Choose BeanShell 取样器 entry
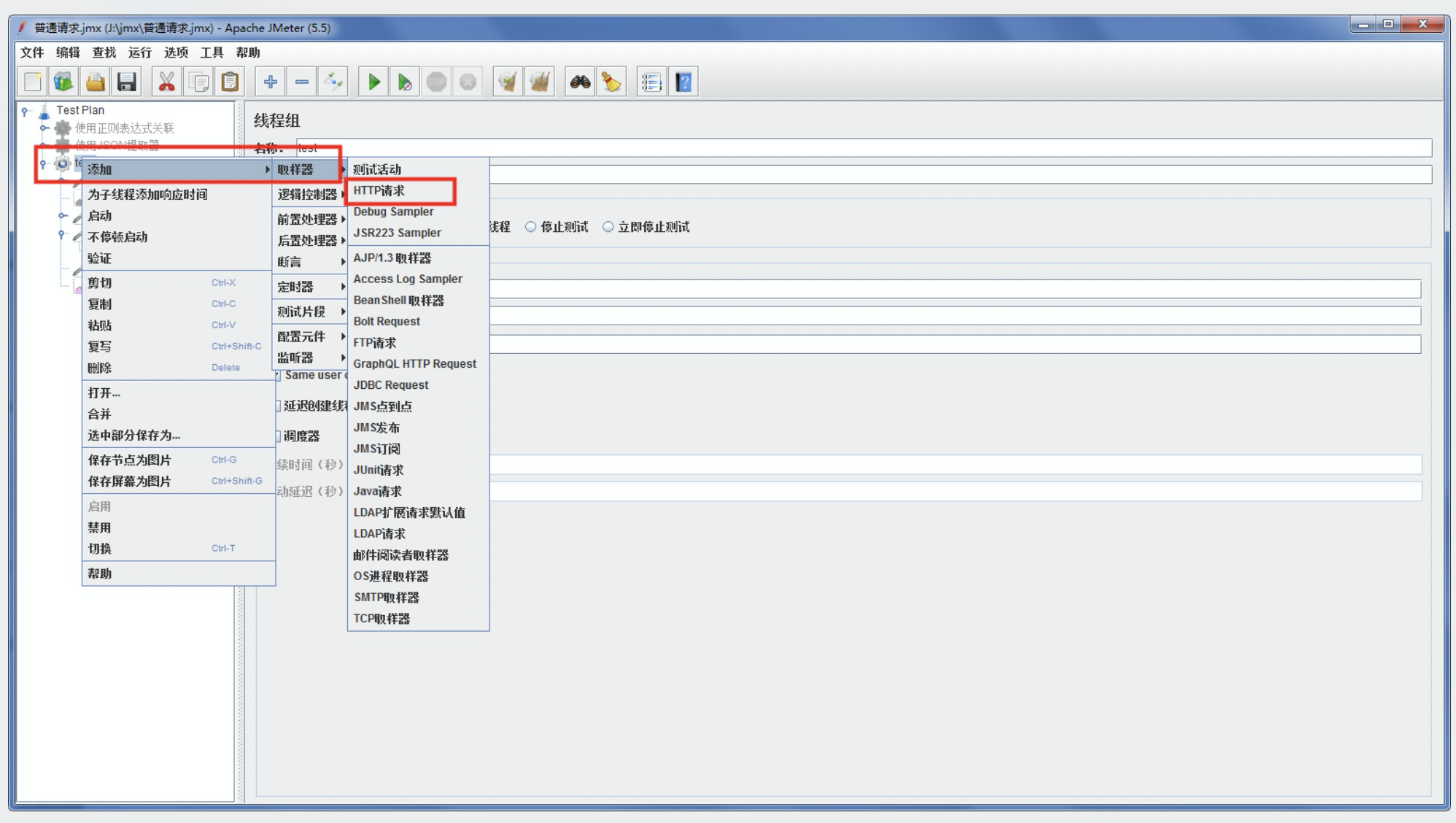The width and height of the screenshot is (1456, 823). click(418, 301)
